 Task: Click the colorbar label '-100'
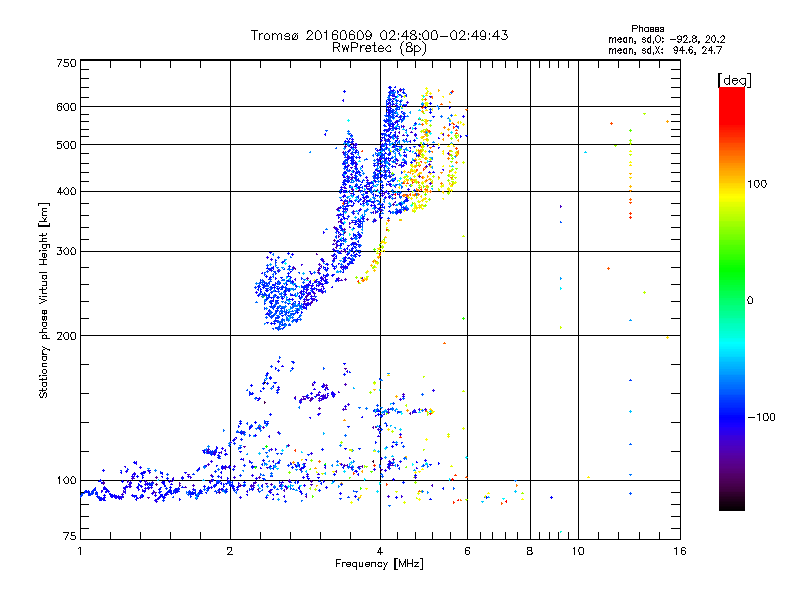[762, 417]
